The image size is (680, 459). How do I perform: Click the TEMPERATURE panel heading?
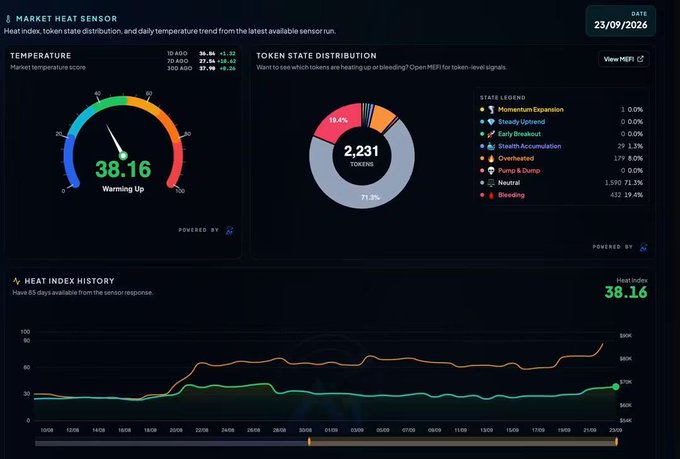[41, 56]
